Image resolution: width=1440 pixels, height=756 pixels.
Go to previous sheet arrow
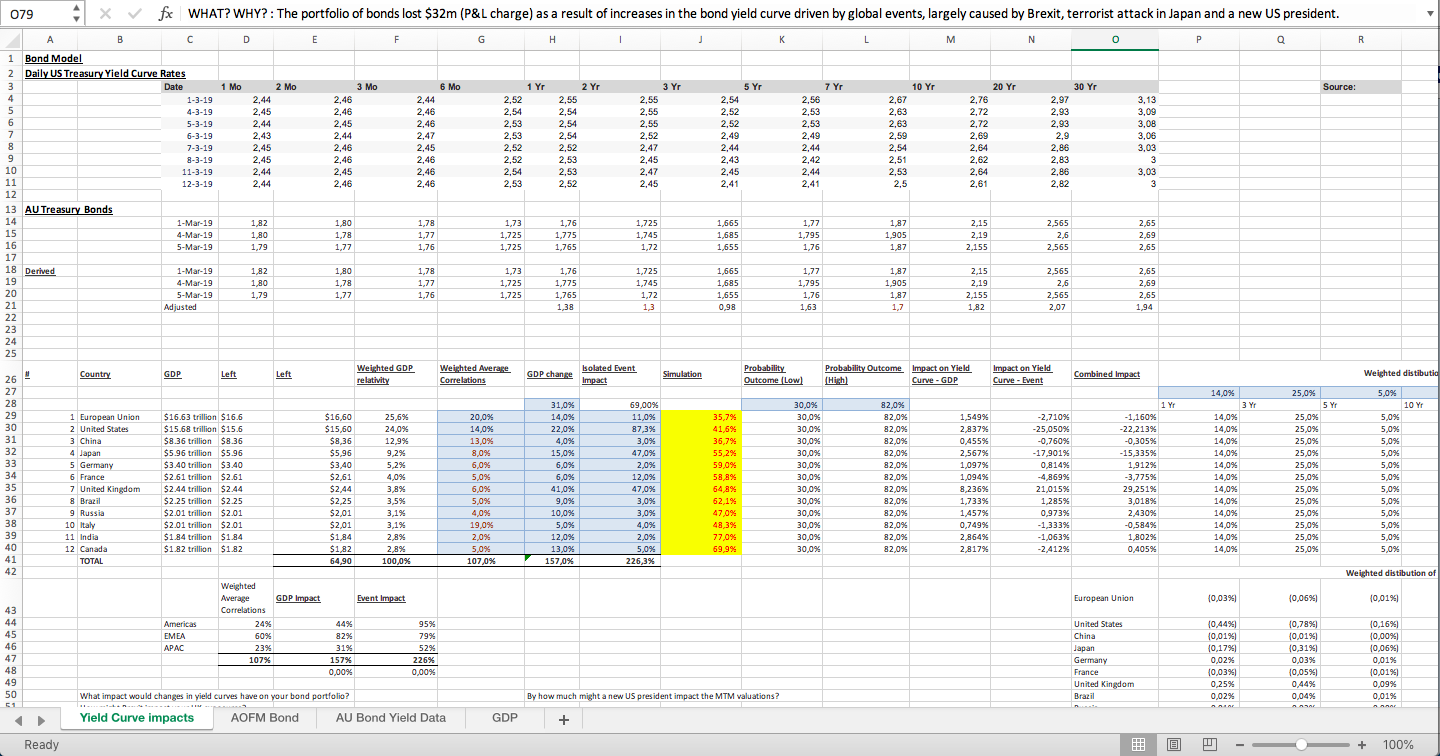[x=18, y=719]
